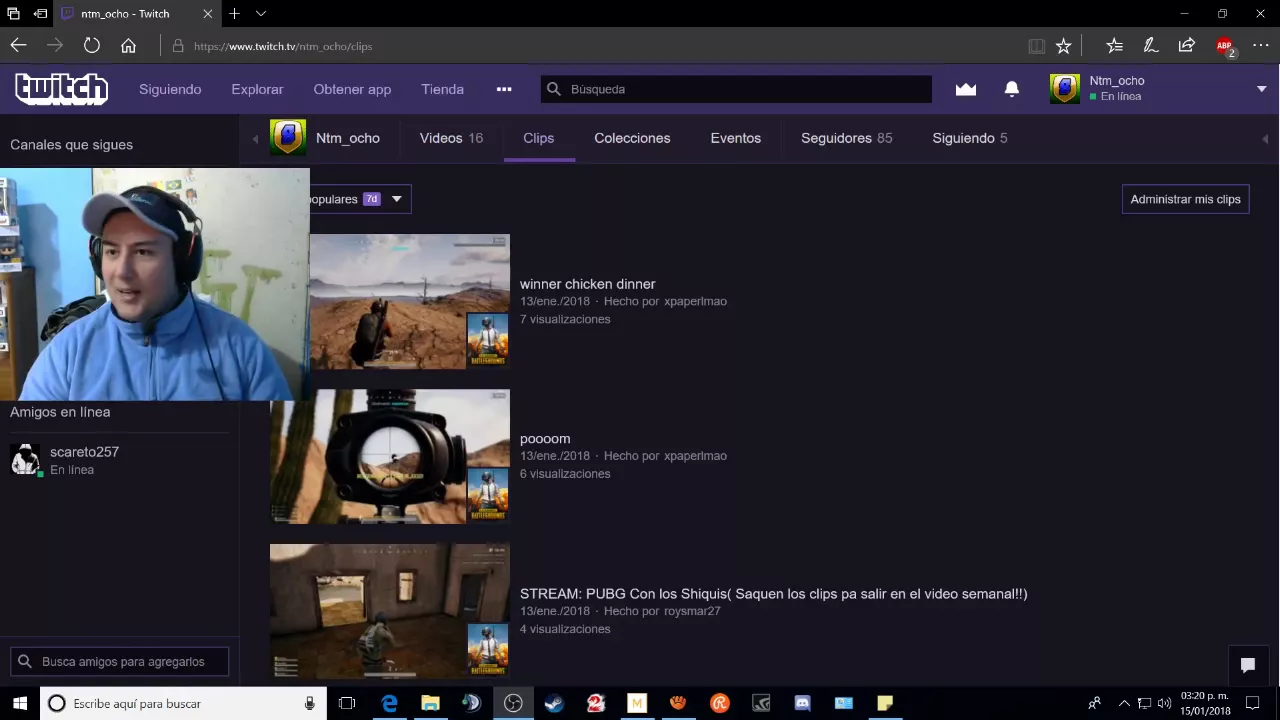Image resolution: width=1280 pixels, height=720 pixels.
Task: Open Edge web notes pen icon
Action: click(x=1150, y=45)
